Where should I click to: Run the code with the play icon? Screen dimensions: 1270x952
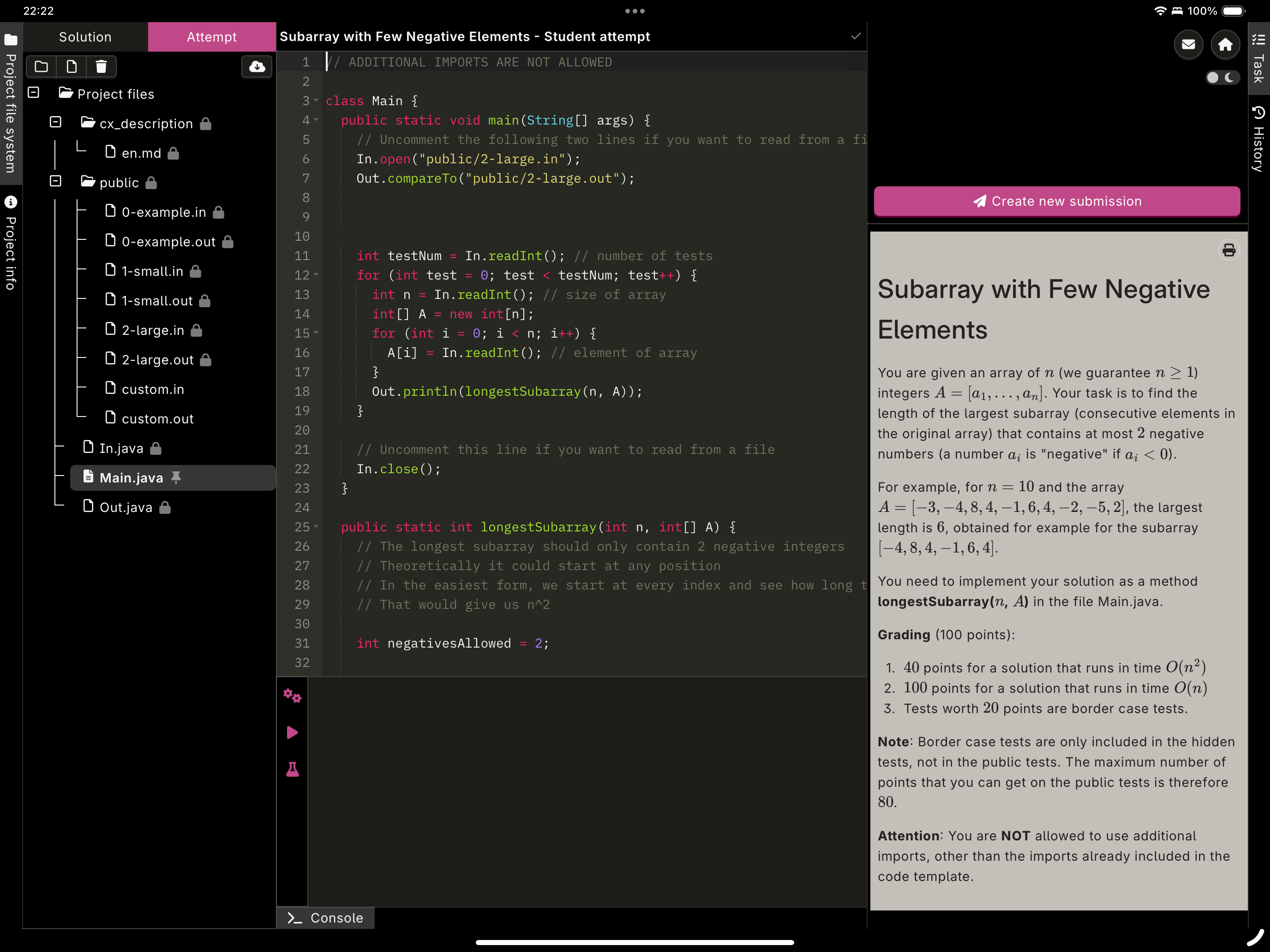(x=292, y=732)
